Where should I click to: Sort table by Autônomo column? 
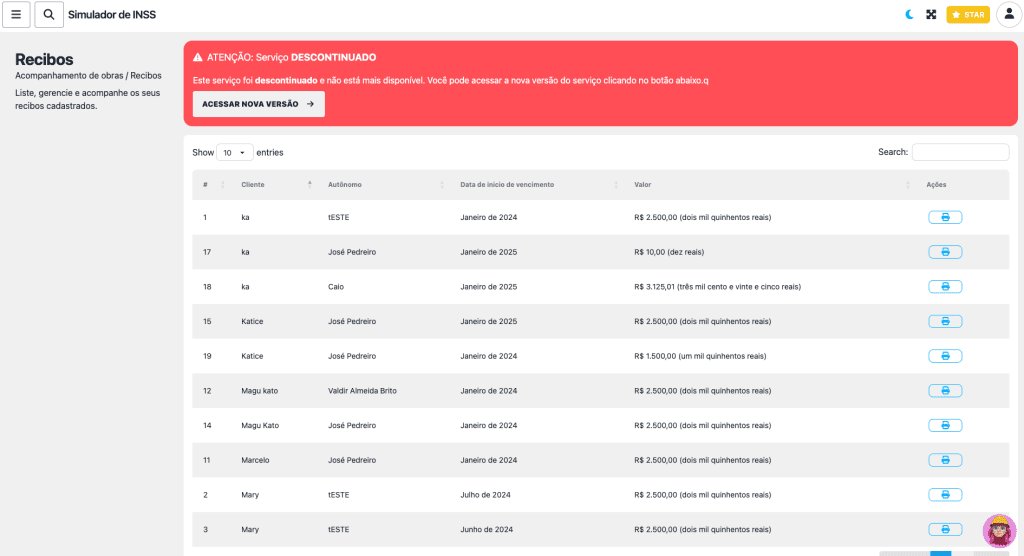click(x=345, y=185)
